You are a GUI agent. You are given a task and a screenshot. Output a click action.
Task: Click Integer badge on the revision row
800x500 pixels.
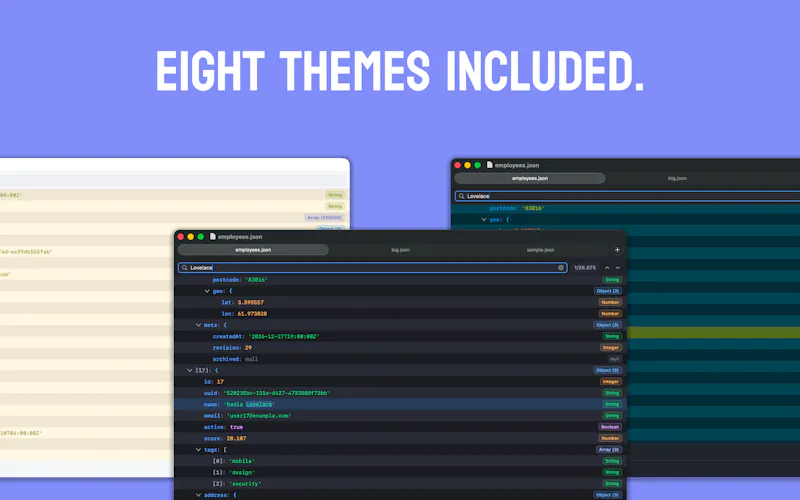[611, 348]
